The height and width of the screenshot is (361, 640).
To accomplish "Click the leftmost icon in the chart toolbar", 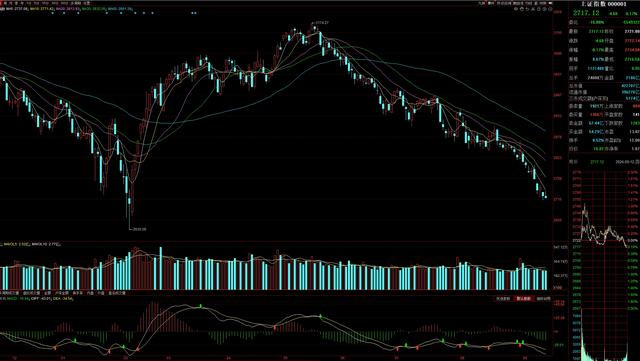I will [x=516, y=9].
